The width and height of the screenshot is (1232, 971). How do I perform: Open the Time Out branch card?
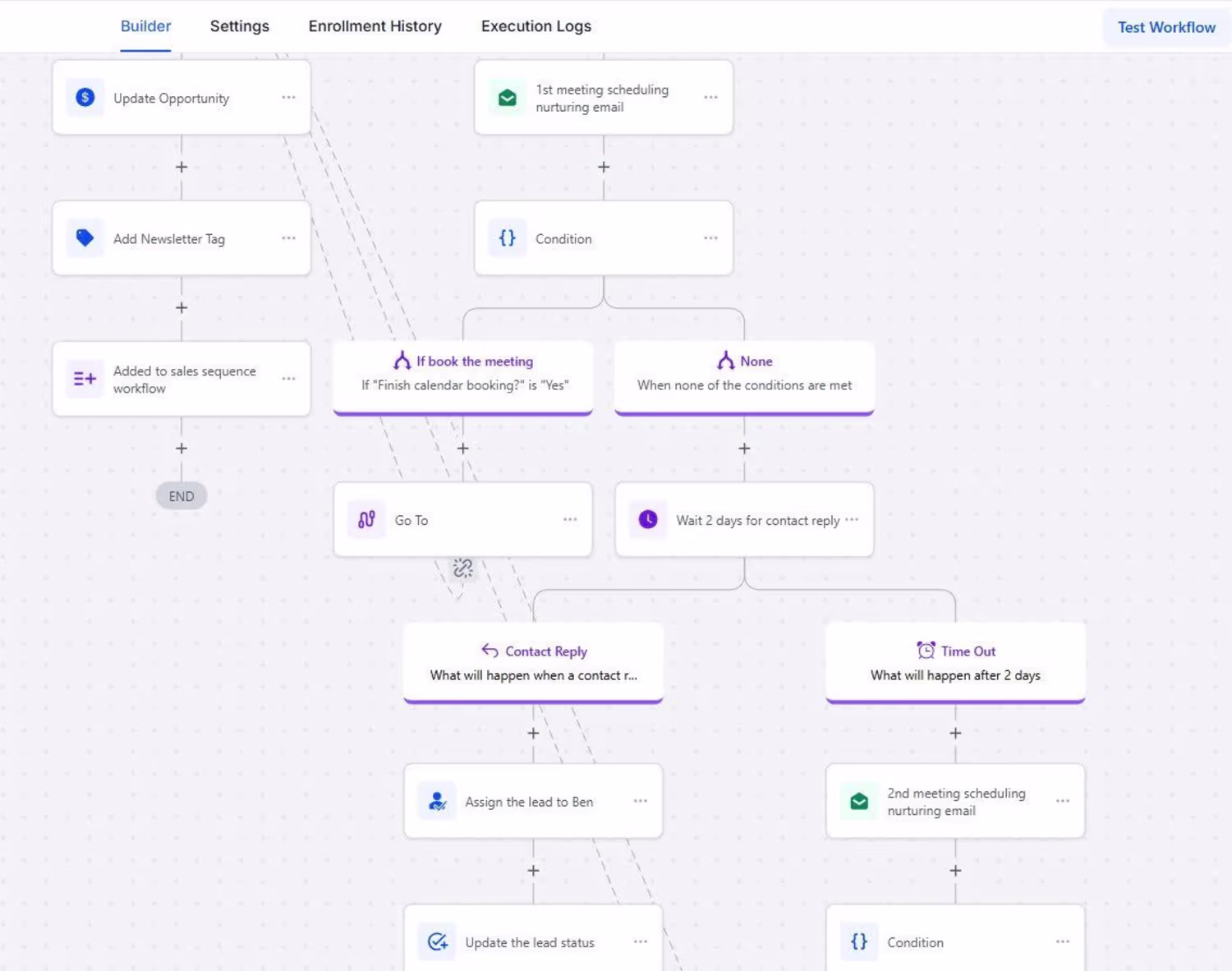point(955,663)
